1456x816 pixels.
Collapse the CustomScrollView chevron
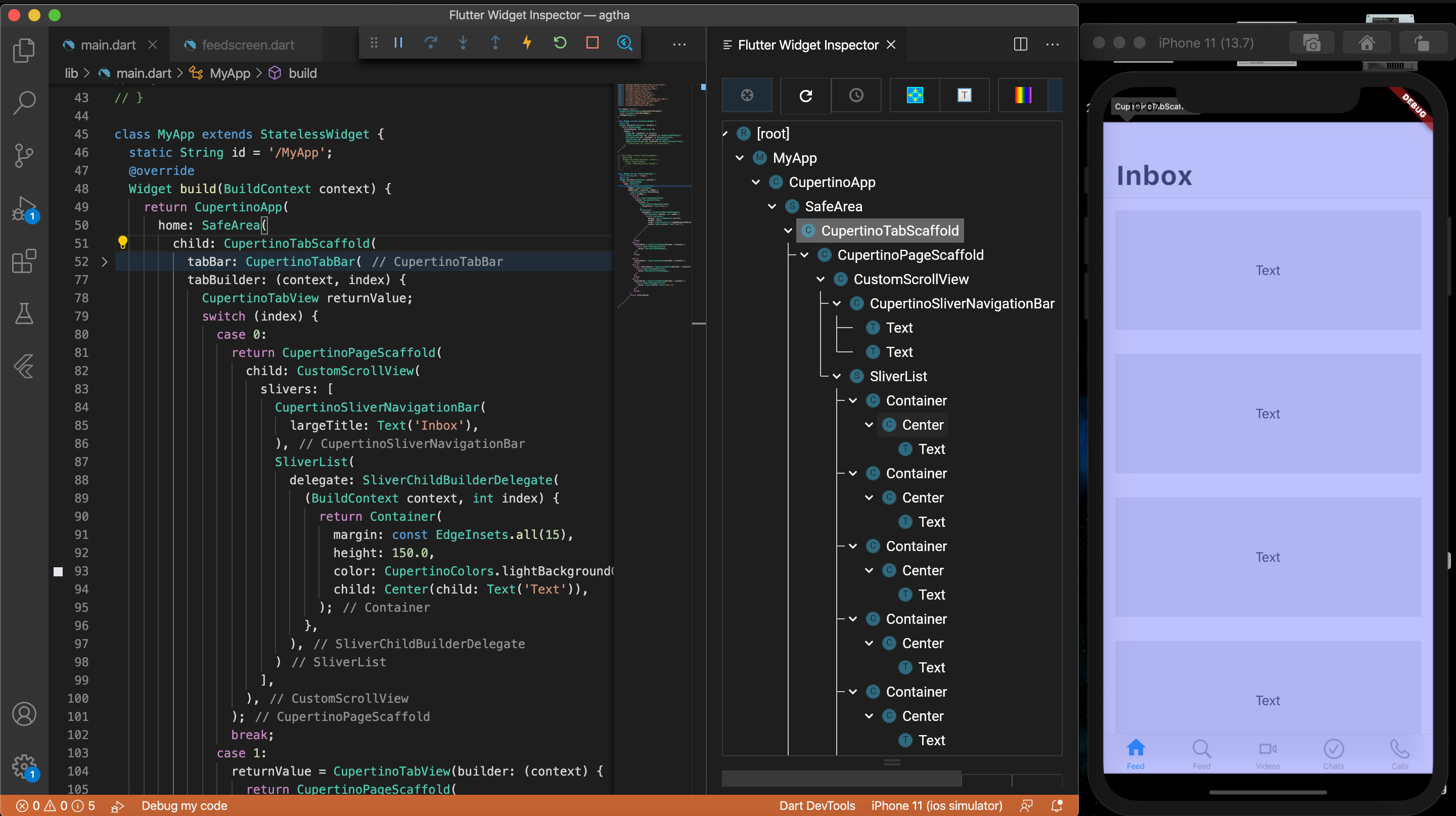coord(820,279)
